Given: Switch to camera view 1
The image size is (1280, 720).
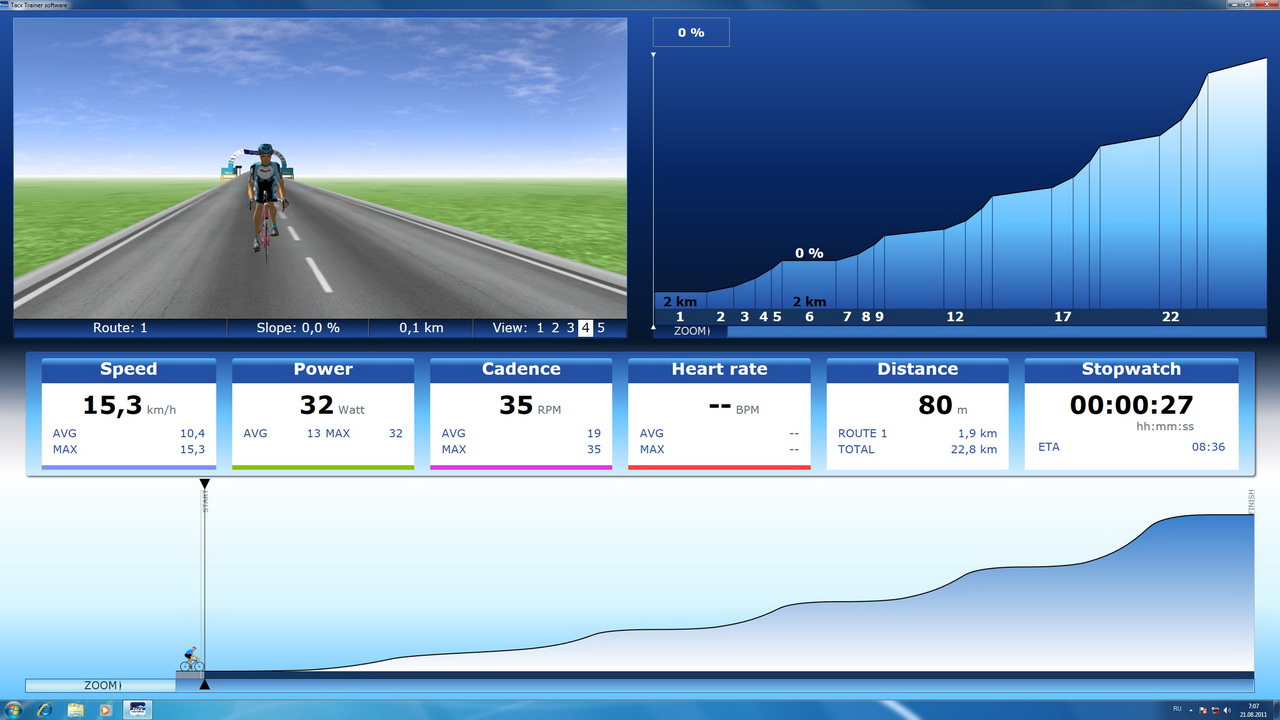Looking at the screenshot, I should point(540,328).
